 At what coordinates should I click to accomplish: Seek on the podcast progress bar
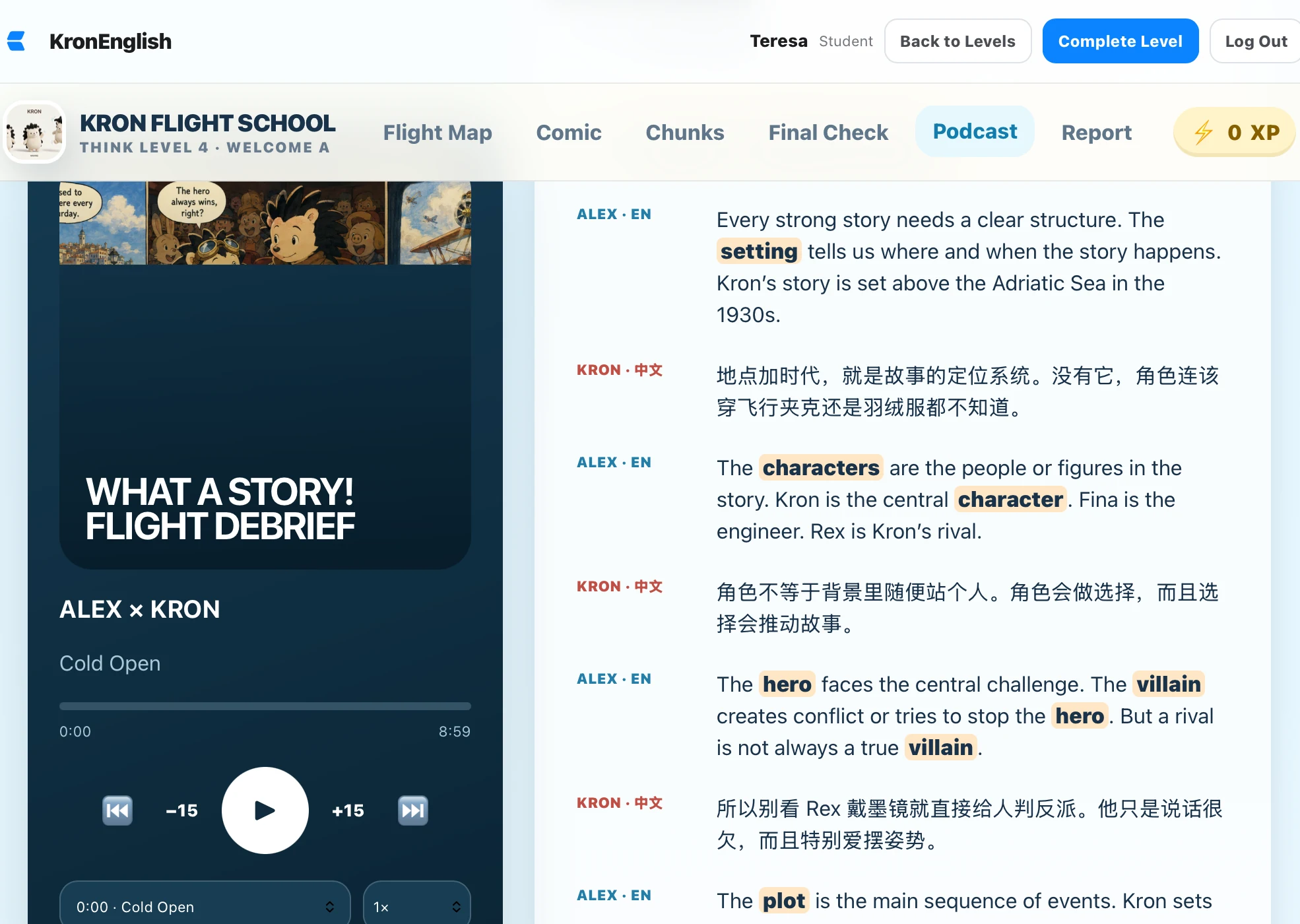pos(265,706)
